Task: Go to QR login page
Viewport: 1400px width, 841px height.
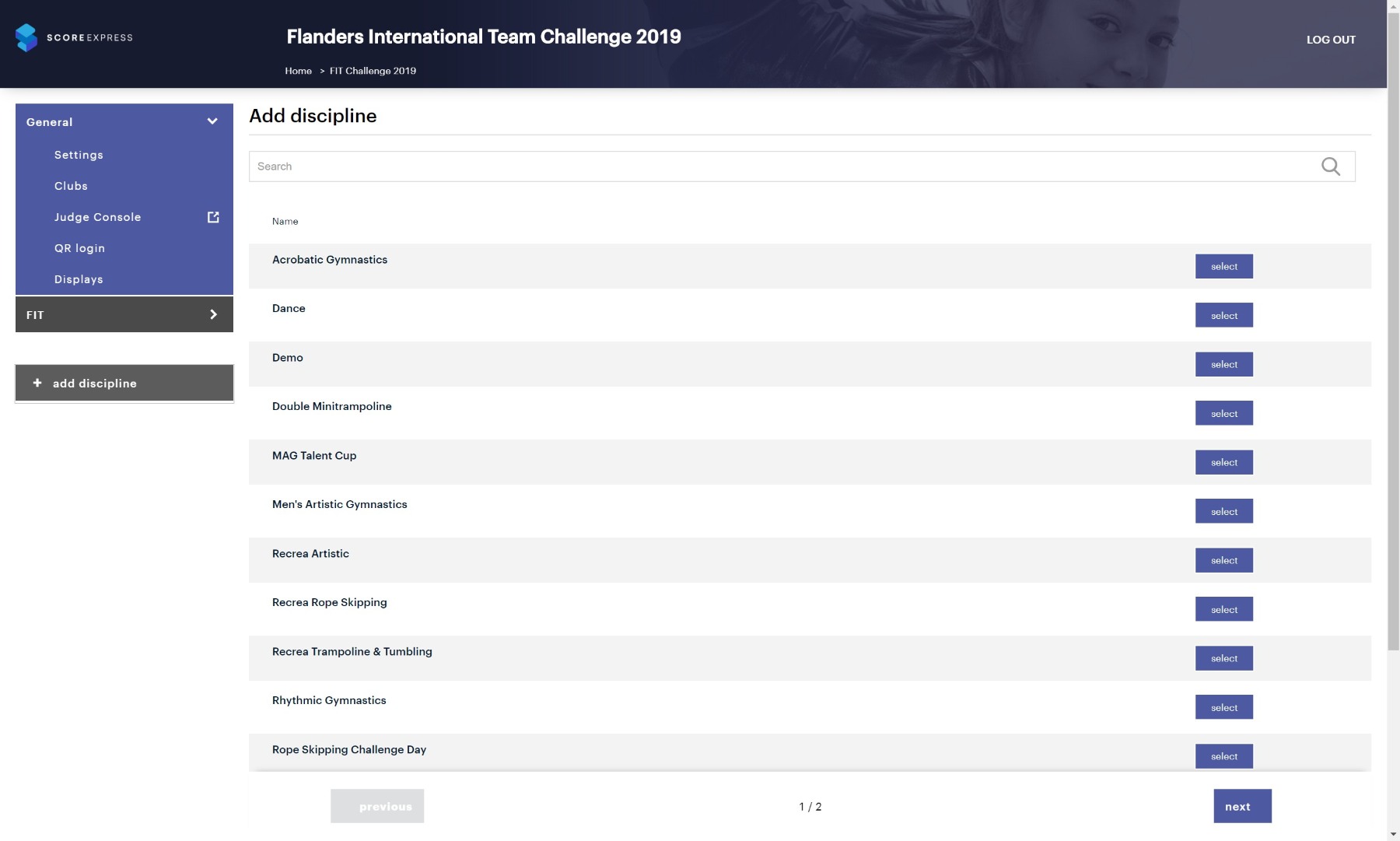Action: 79,248
